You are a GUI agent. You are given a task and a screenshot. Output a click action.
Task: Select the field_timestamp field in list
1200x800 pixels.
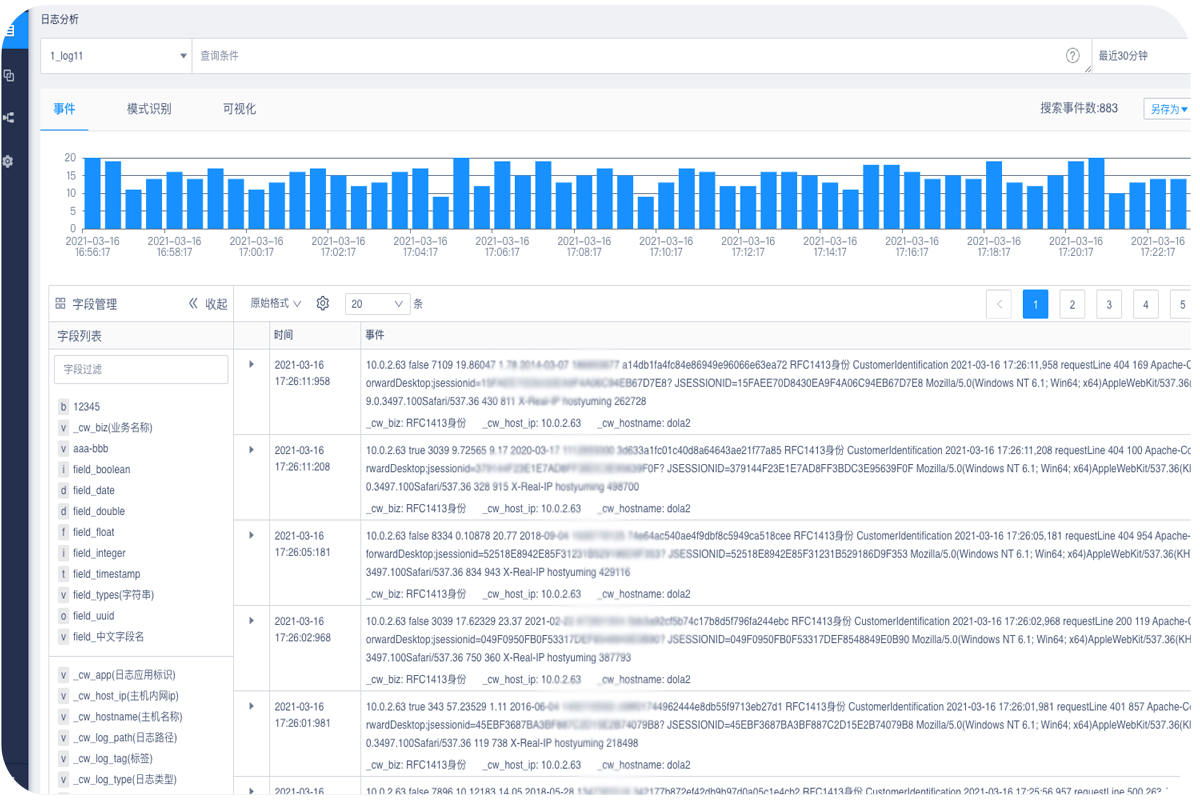click(x=106, y=574)
